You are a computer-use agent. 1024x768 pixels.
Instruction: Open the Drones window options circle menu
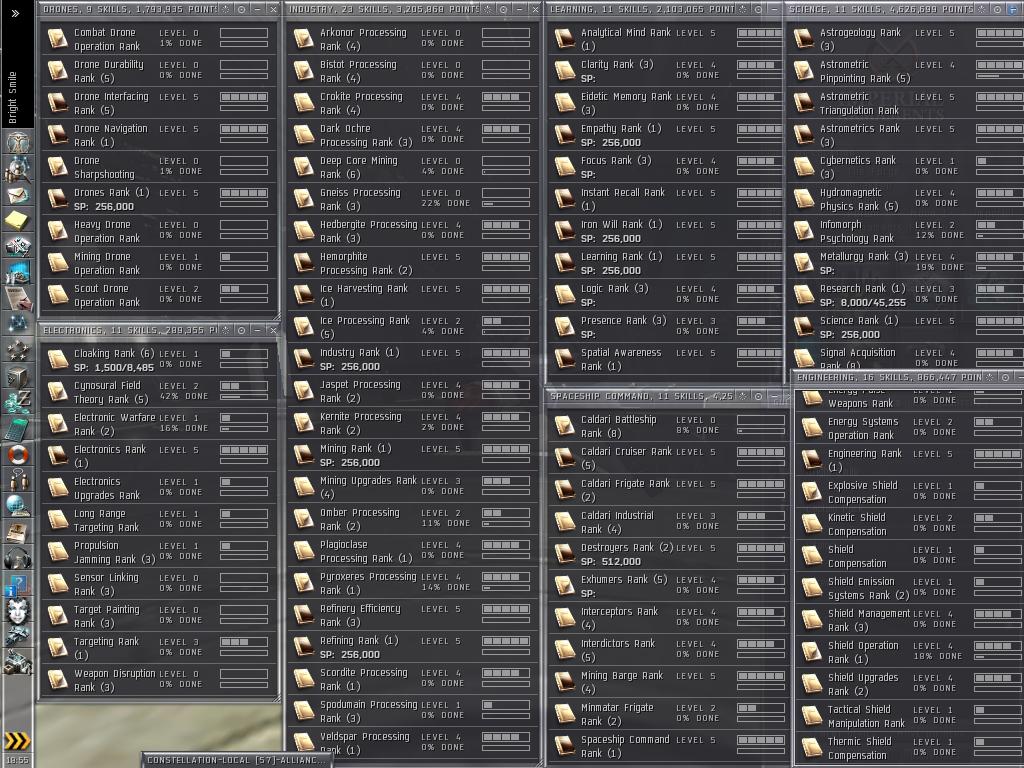pyautogui.click(x=242, y=9)
